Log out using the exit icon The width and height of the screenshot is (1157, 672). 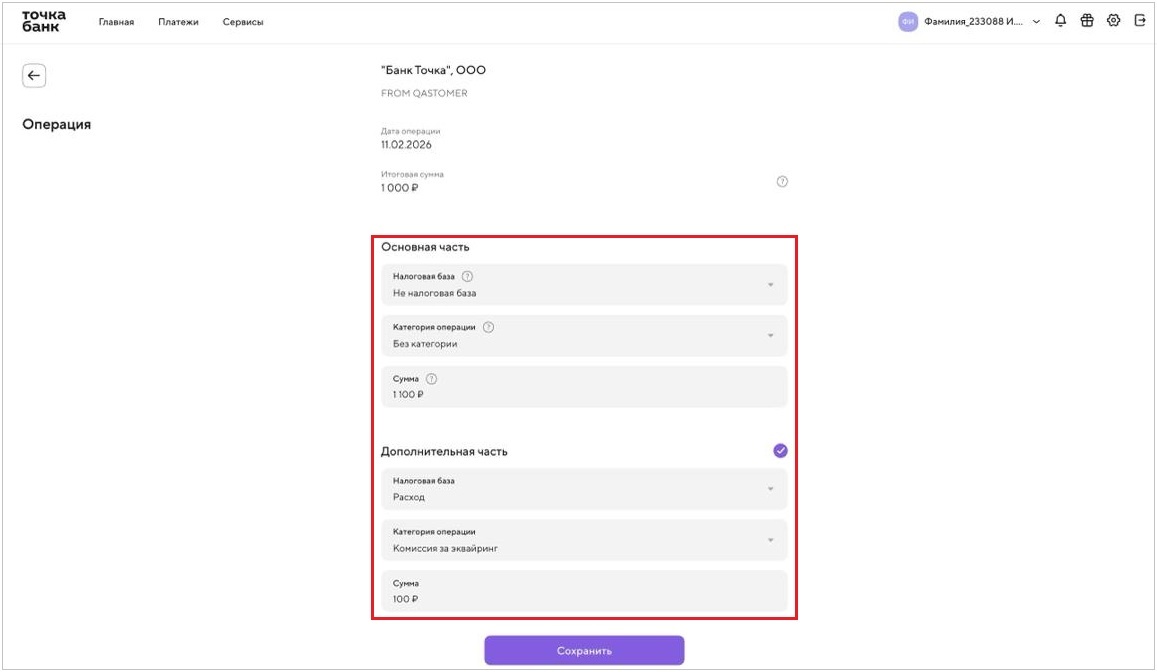point(1139,21)
